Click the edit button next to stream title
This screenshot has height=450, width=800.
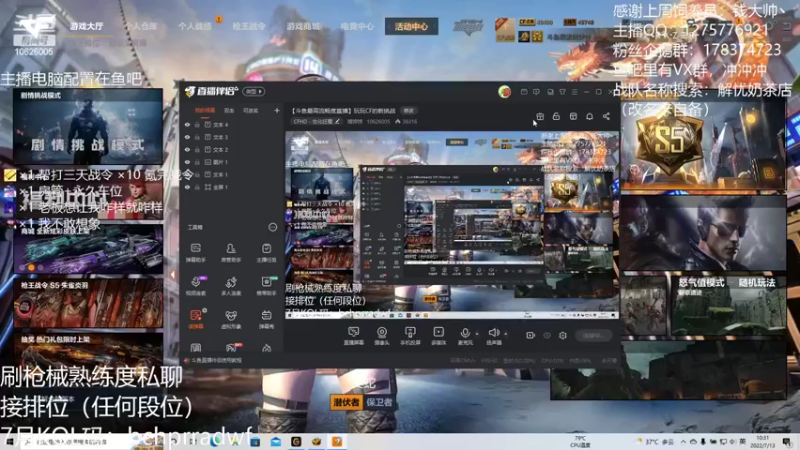[409, 110]
